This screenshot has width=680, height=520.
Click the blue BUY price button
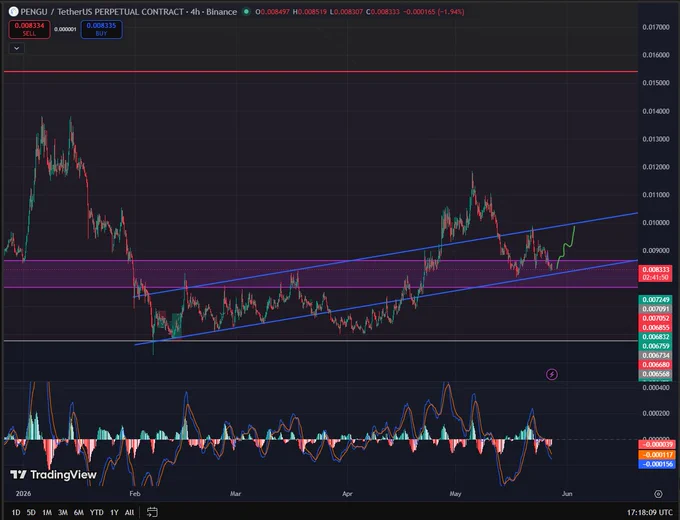tap(101, 29)
